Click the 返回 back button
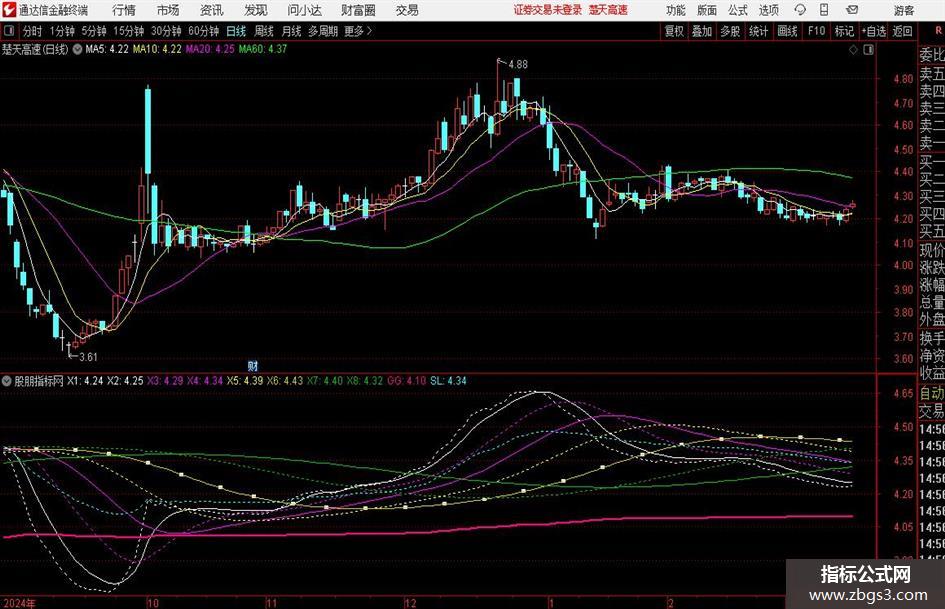 click(902, 31)
